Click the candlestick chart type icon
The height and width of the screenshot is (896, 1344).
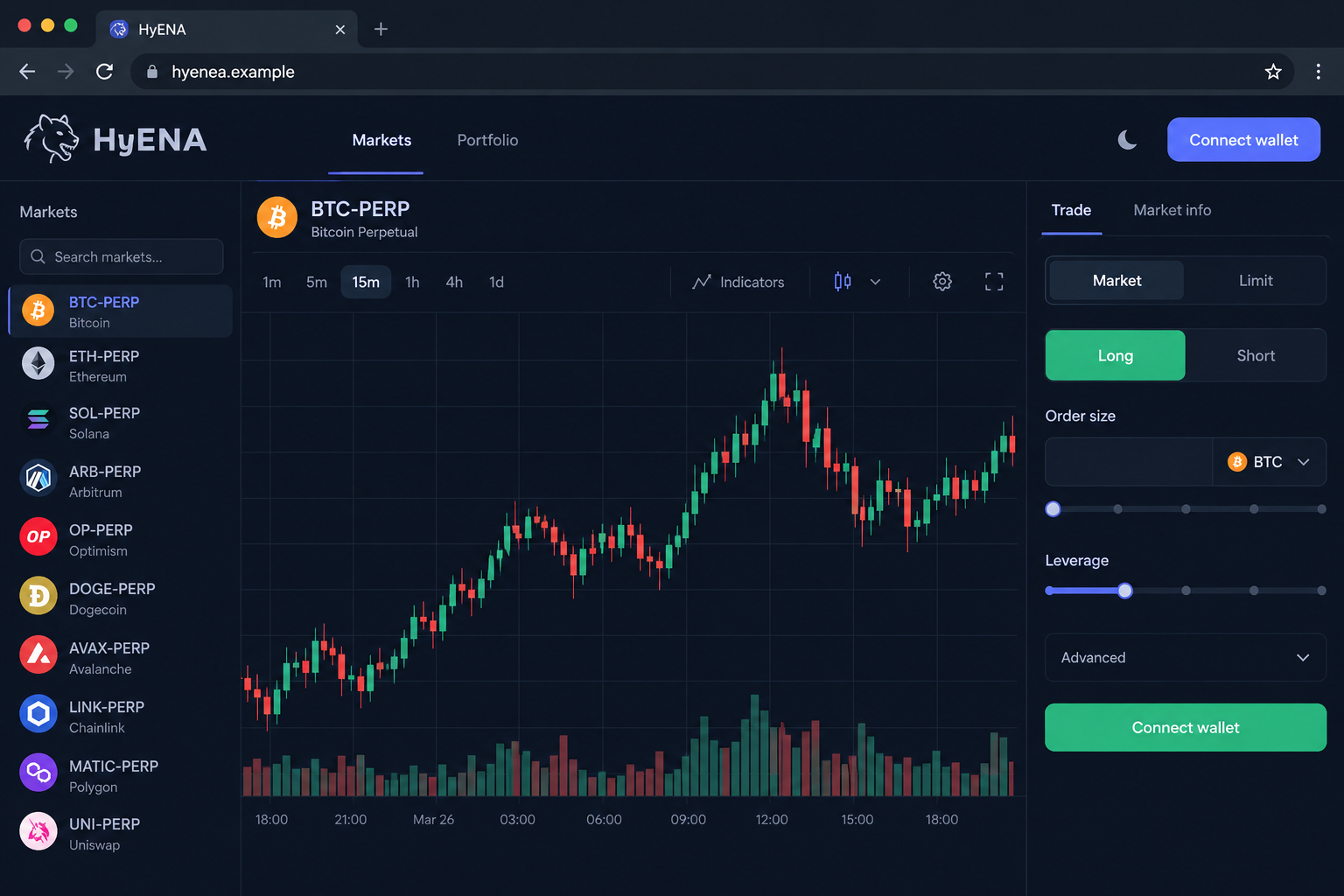843,282
